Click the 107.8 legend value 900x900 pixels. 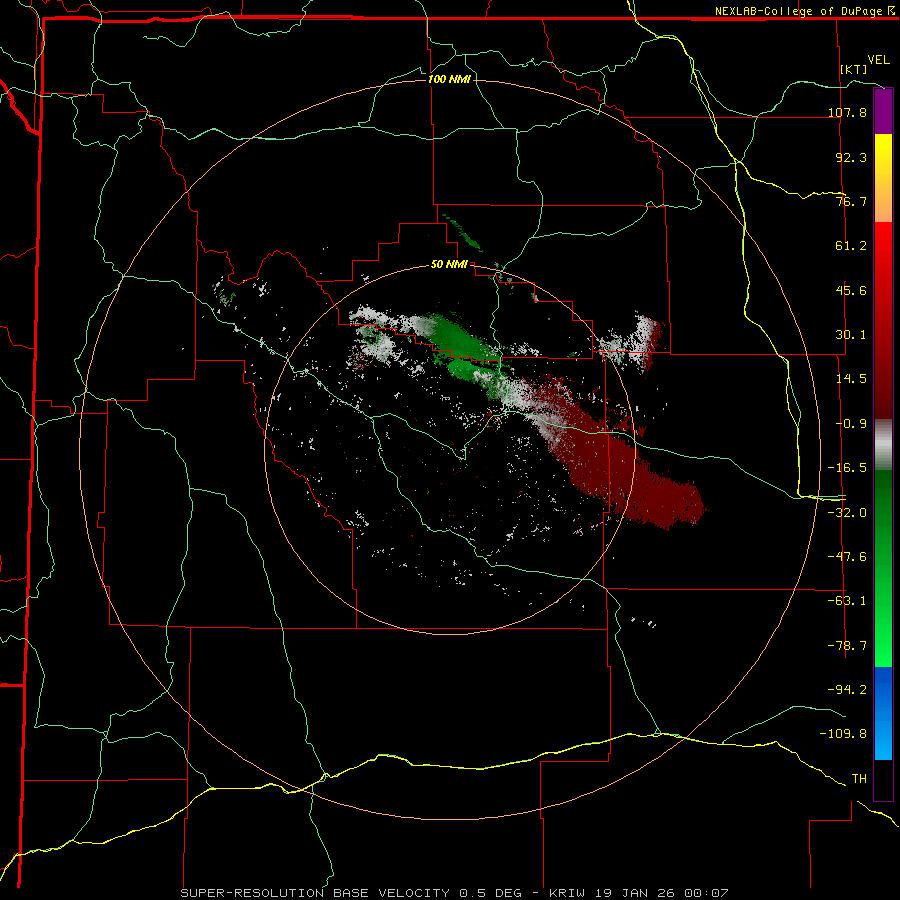[x=847, y=112]
